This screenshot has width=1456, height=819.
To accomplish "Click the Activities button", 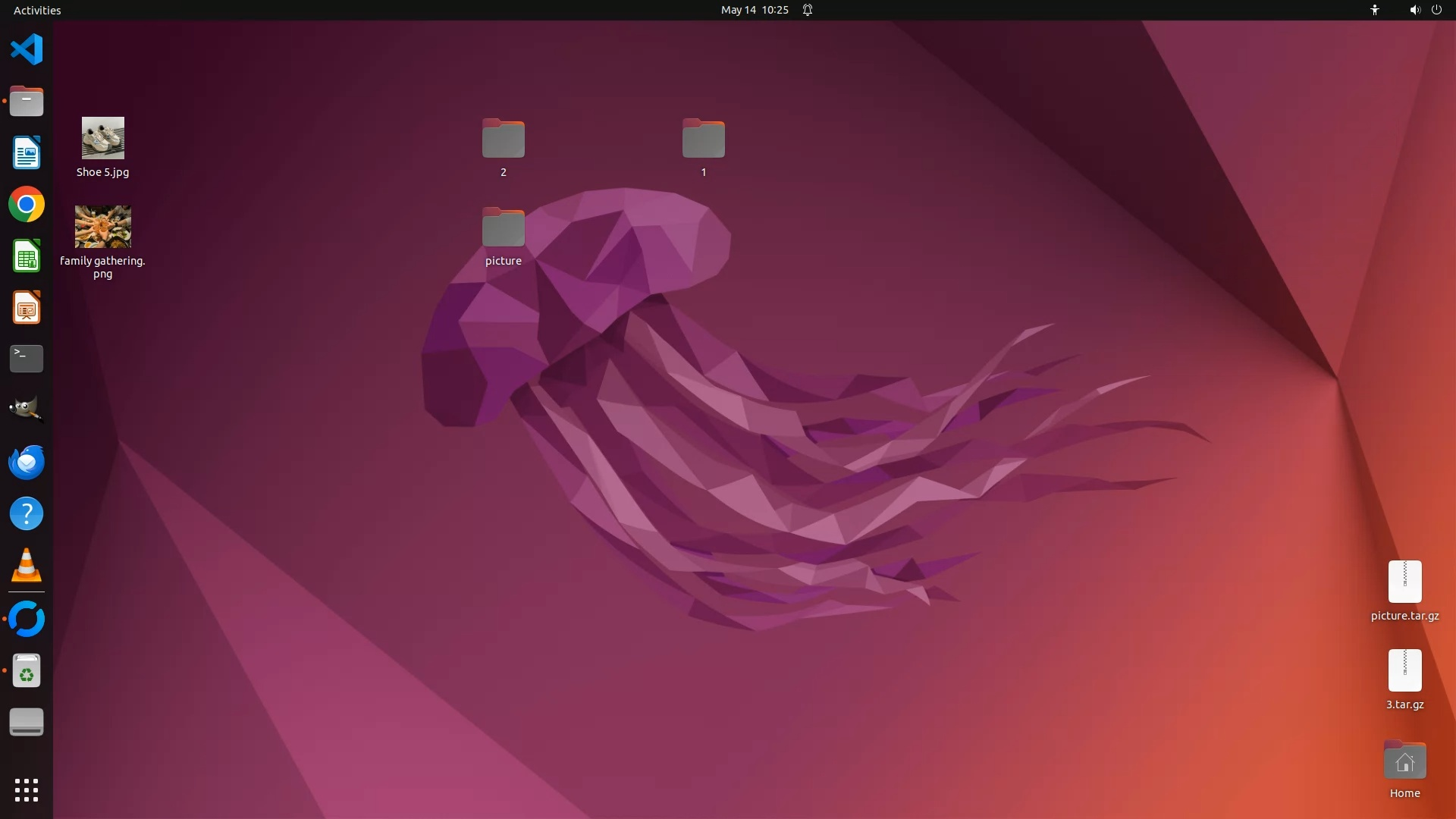I will (37, 10).
